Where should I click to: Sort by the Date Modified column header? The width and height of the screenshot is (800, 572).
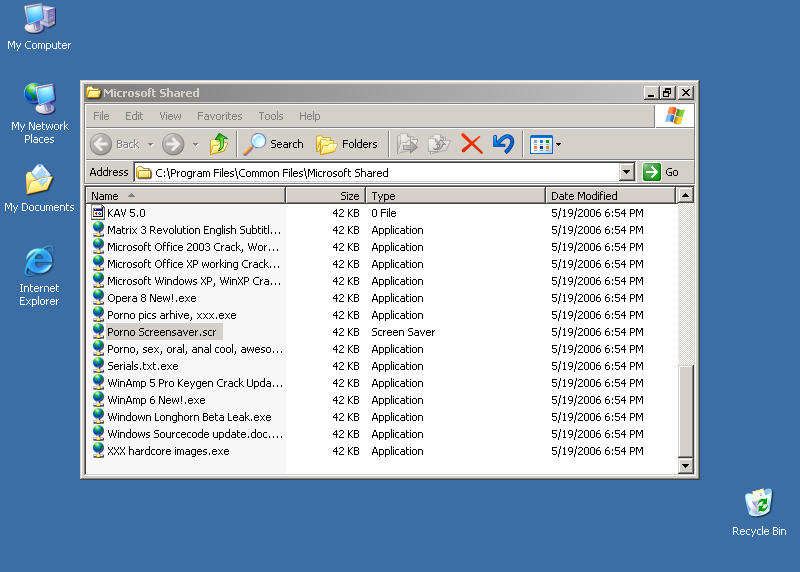tap(611, 196)
